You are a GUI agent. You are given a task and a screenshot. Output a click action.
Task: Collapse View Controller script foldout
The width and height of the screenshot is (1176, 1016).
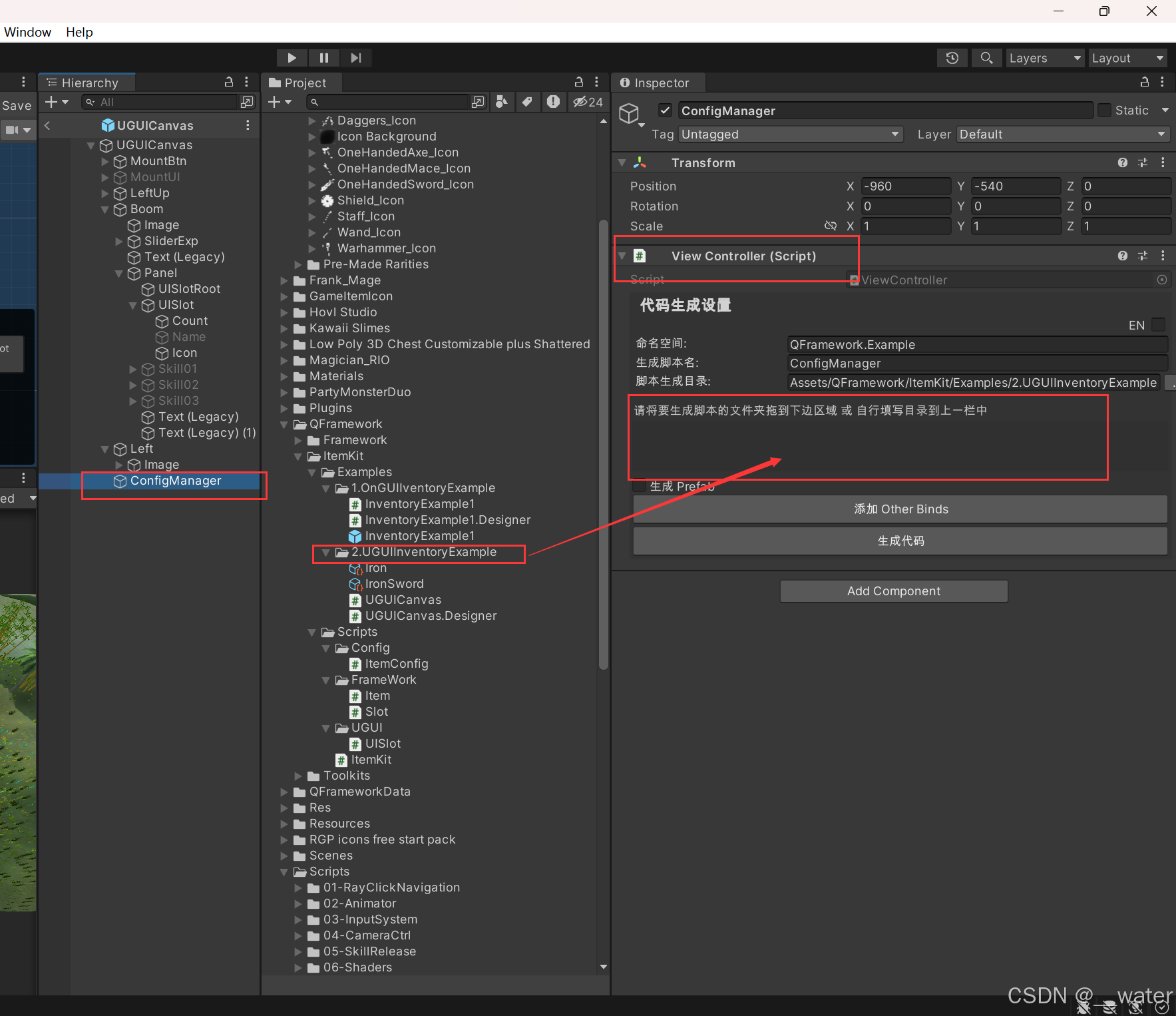pyautogui.click(x=622, y=256)
